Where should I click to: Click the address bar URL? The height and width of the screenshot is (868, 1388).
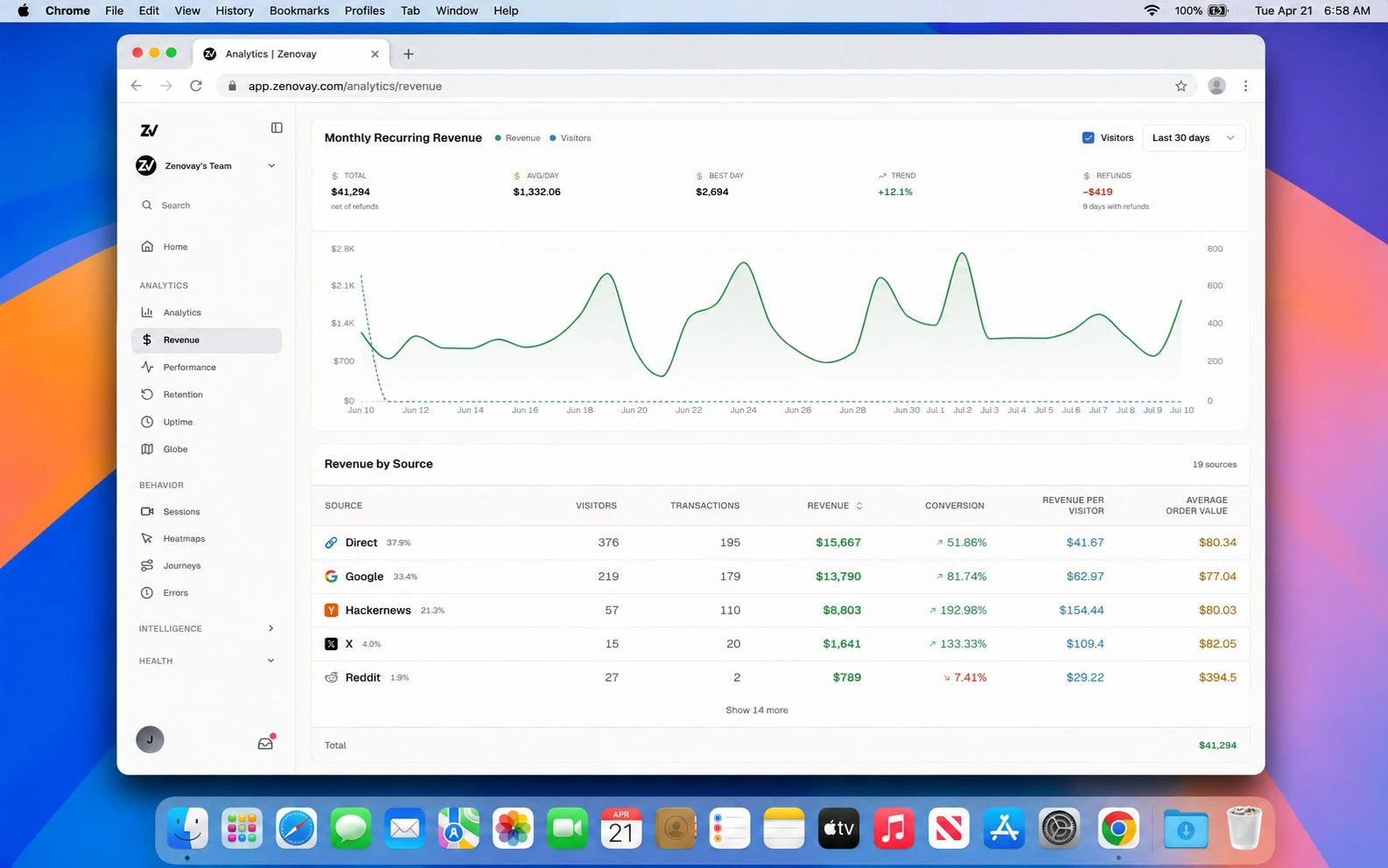pos(345,86)
